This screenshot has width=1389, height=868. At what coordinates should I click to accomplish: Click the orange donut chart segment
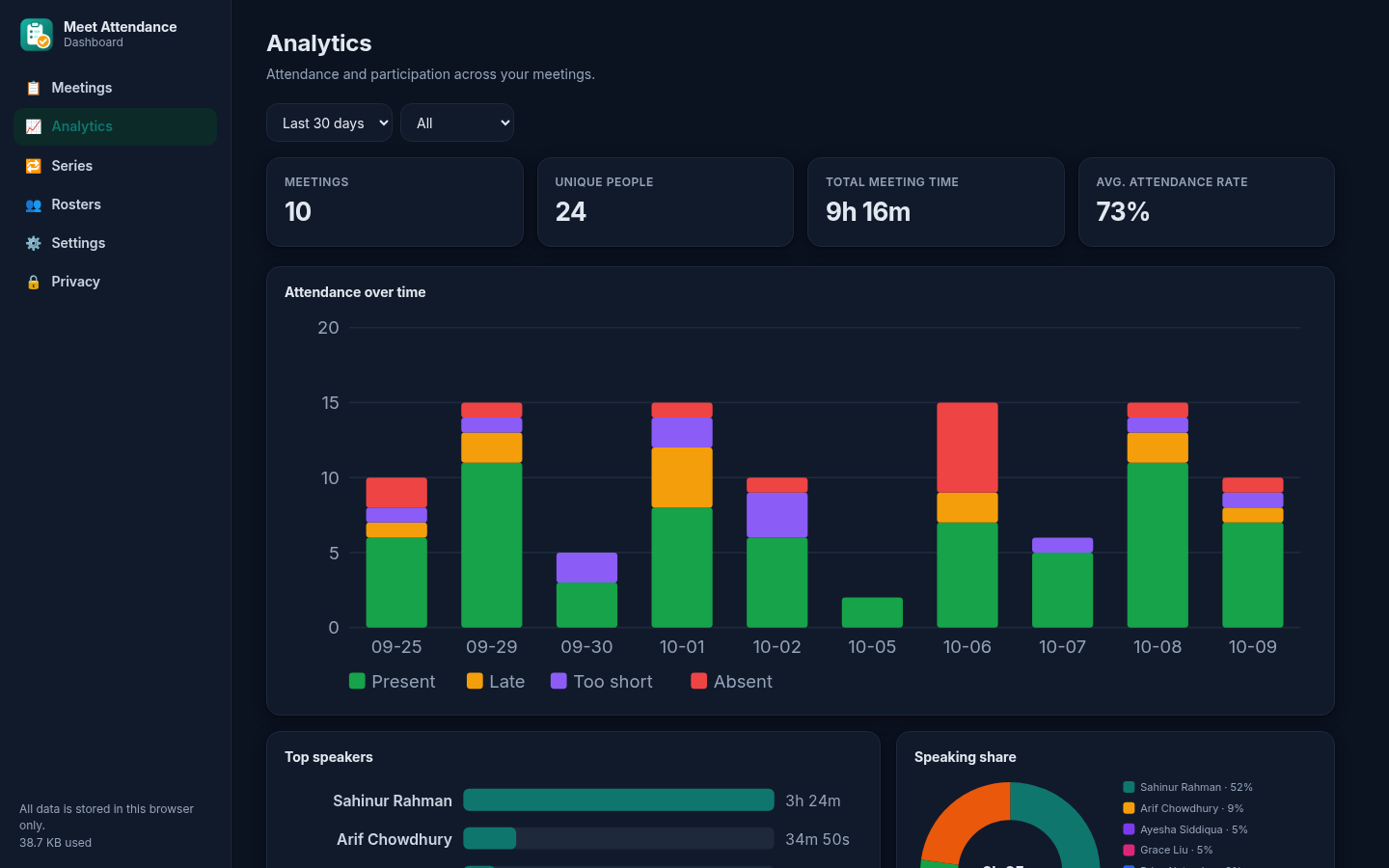[x=960, y=820]
